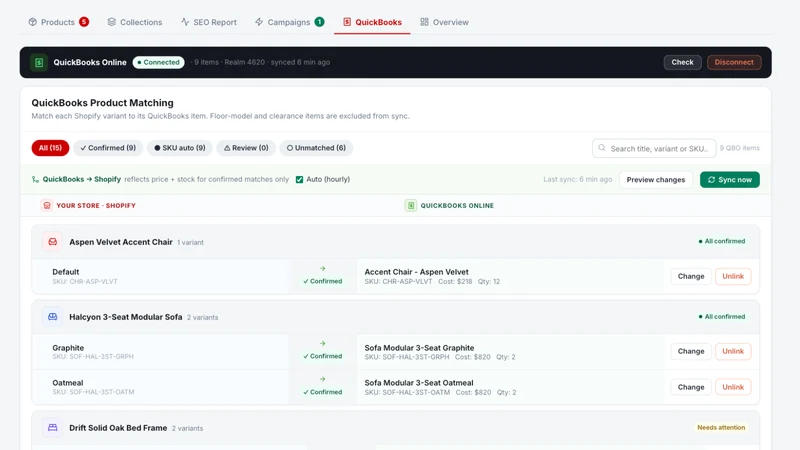Change the Accent Chair - Aspen Velvet match
This screenshot has width=800, height=450.
691,277
